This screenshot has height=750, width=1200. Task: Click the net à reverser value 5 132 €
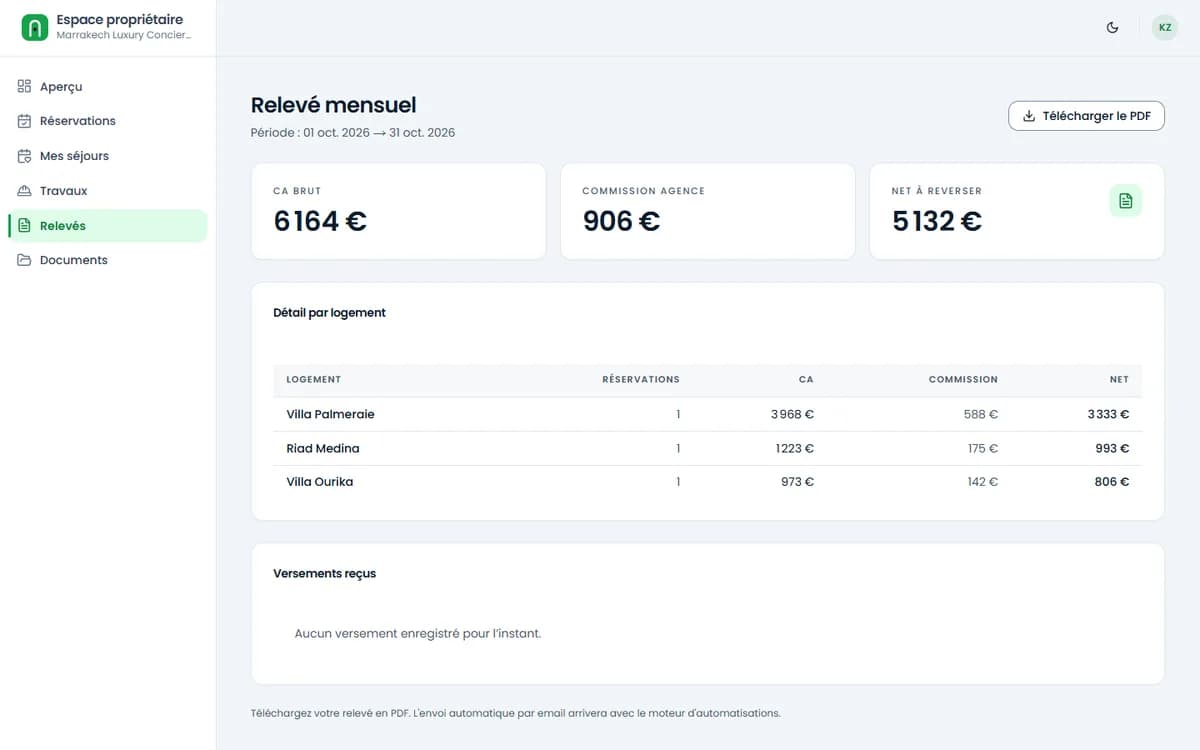coord(937,221)
